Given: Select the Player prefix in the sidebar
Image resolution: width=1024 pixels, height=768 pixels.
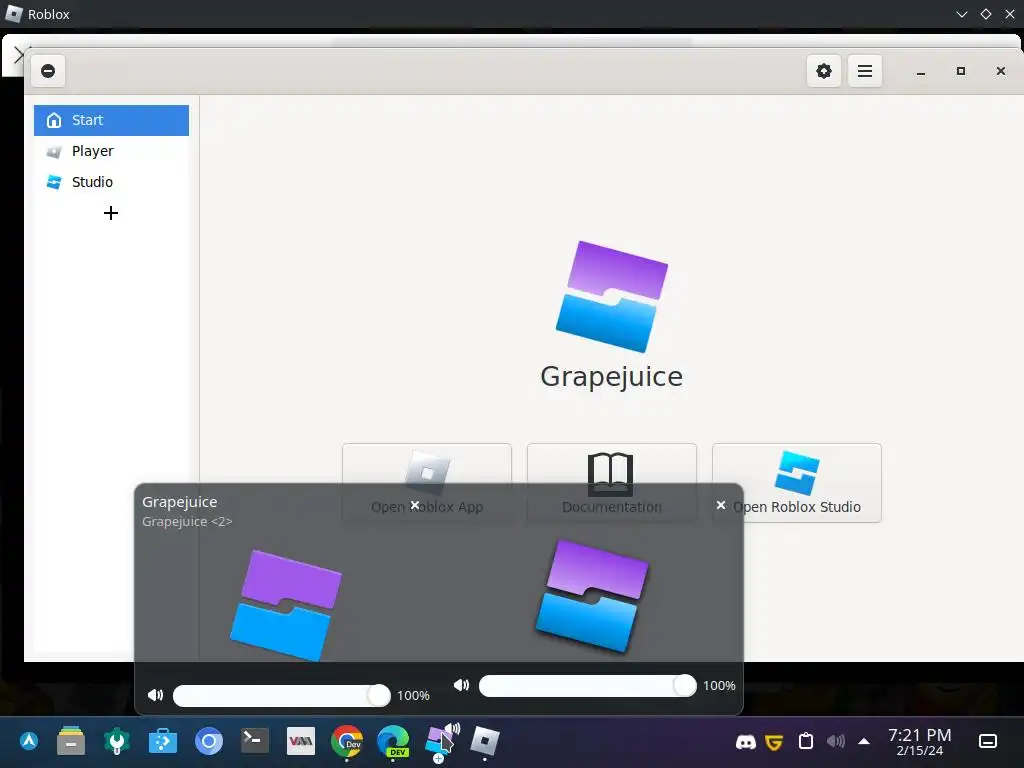Looking at the screenshot, I should click(x=111, y=151).
